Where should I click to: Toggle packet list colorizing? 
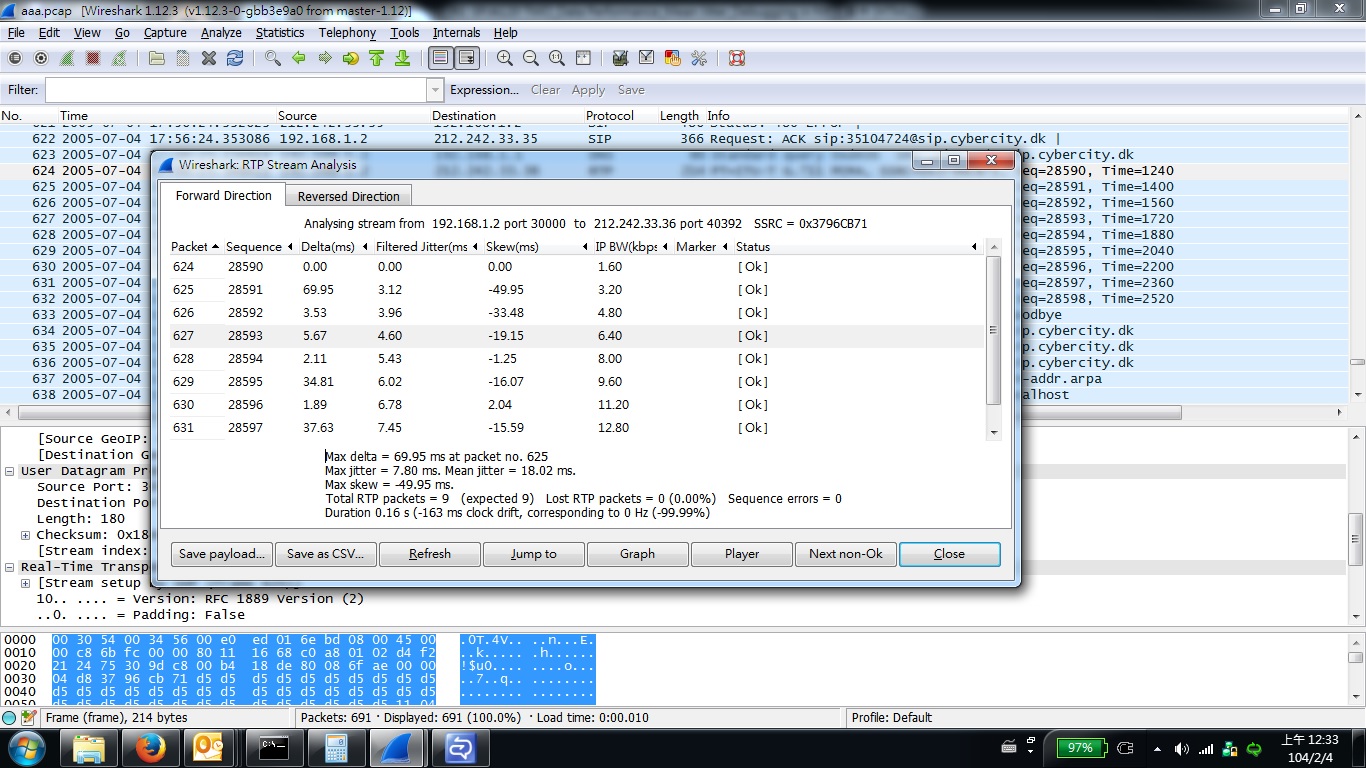tap(441, 58)
